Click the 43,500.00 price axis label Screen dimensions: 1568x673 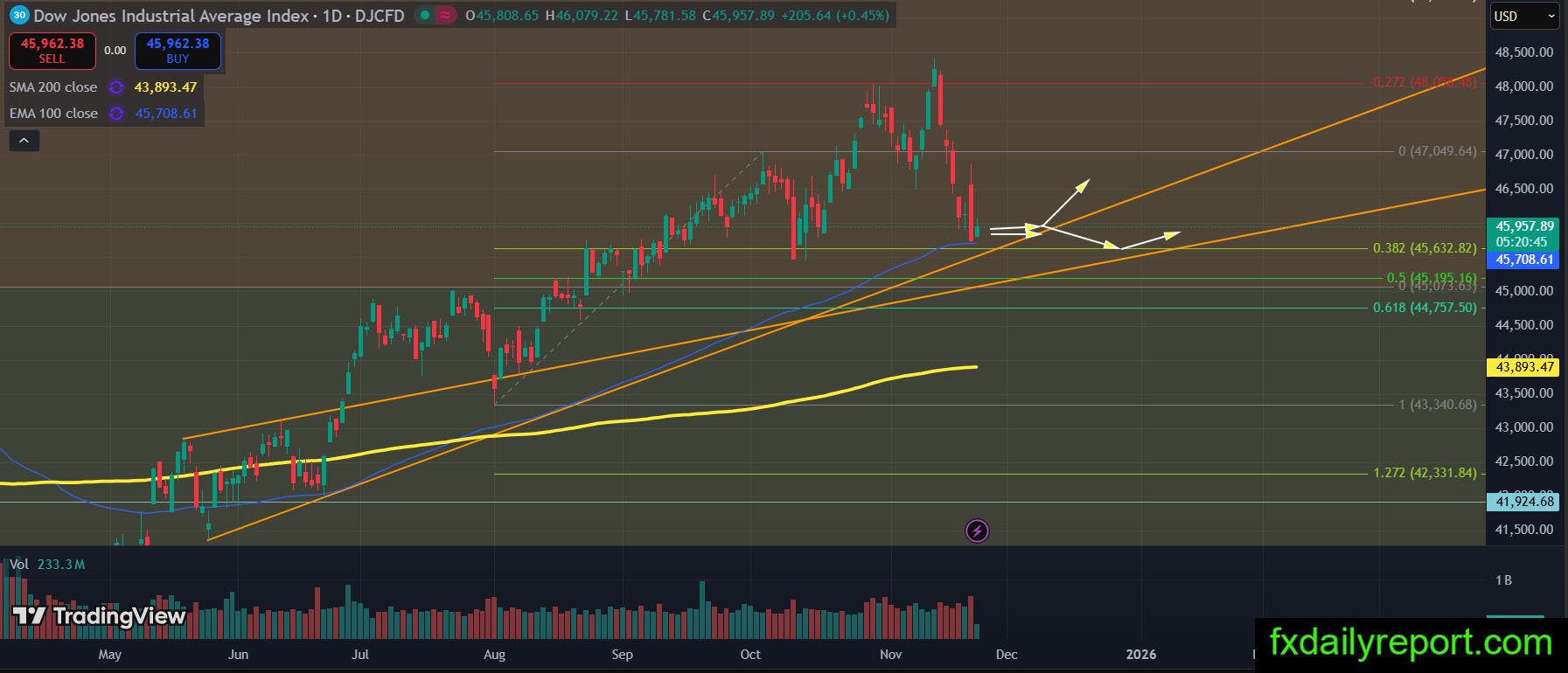click(1524, 393)
